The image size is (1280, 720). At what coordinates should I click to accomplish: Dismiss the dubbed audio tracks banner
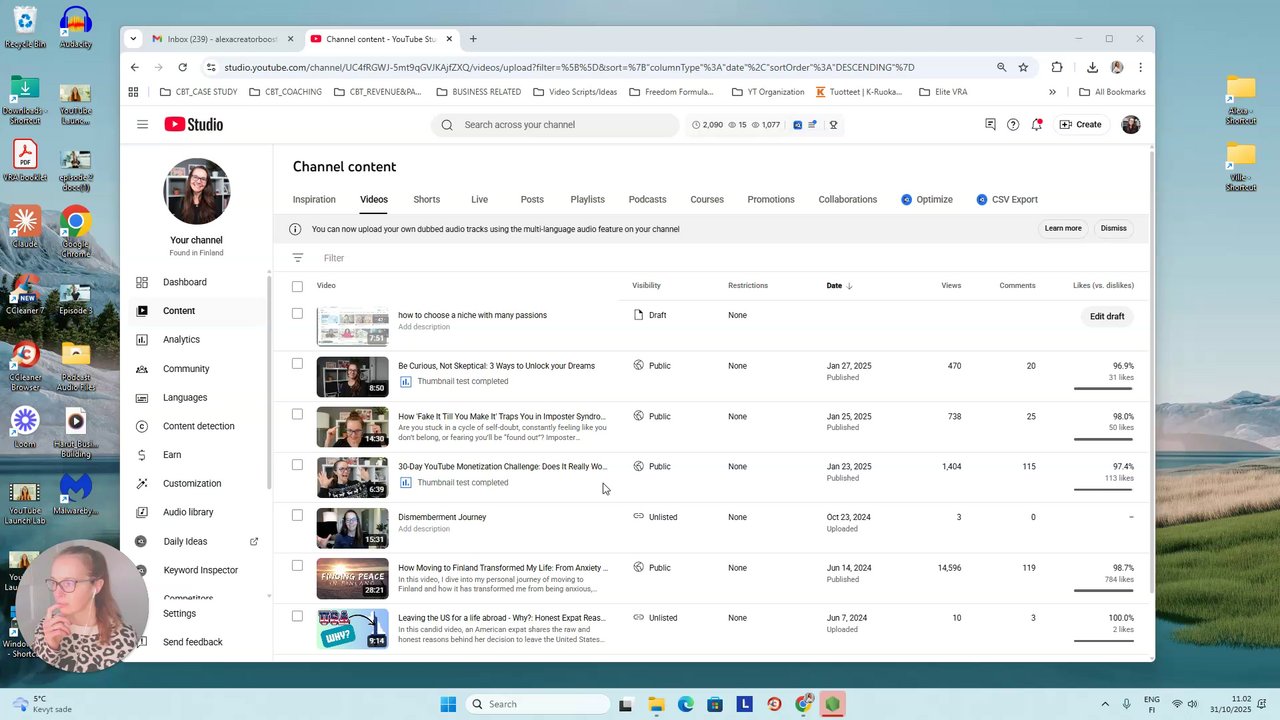point(1113,228)
